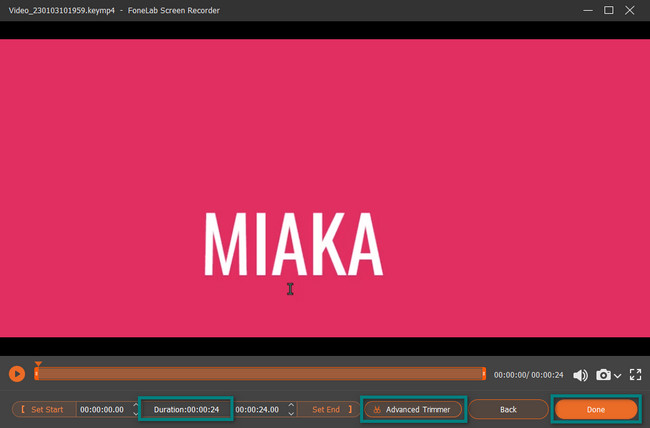Viewport: 650px width, 428px height.
Task: Click the MIAKA video preview
Action: (325, 188)
